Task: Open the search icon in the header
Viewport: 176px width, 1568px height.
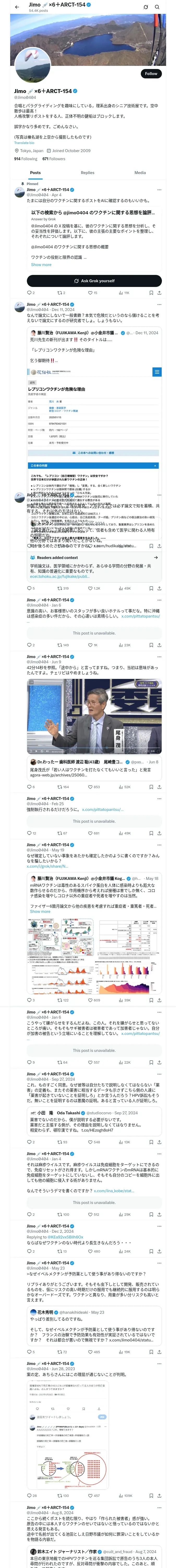Action: 157,7
